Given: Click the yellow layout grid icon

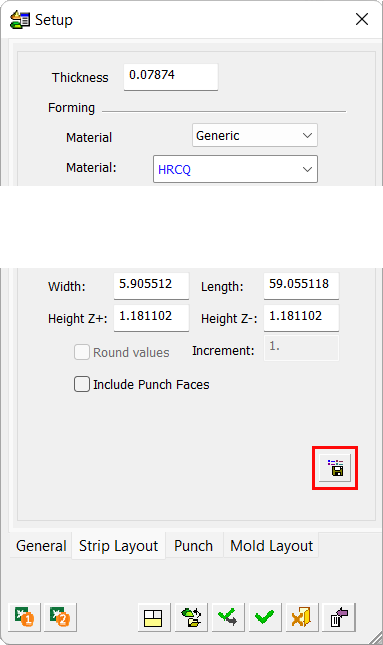Looking at the screenshot, I should pyautogui.click(x=153, y=617).
